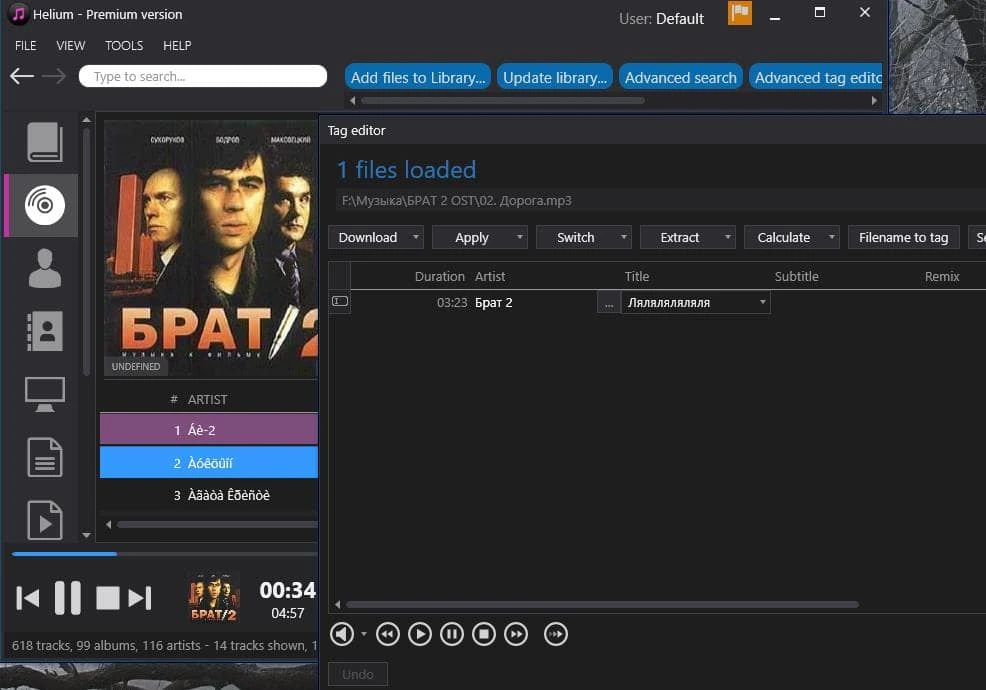
Task: Click Filename to tag button
Action: pos(903,237)
